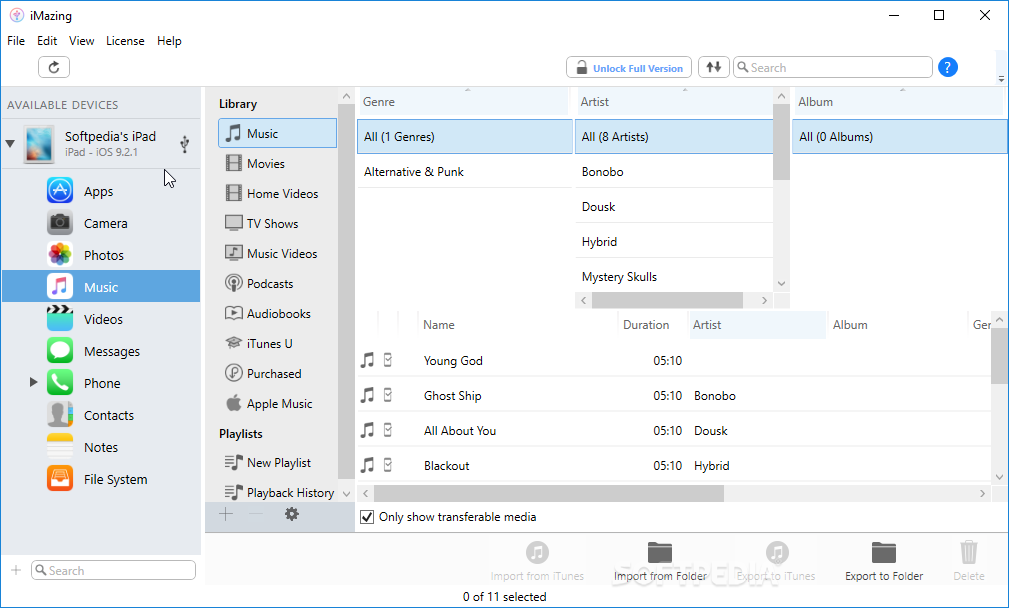Sort by Genre column header

point(463,102)
